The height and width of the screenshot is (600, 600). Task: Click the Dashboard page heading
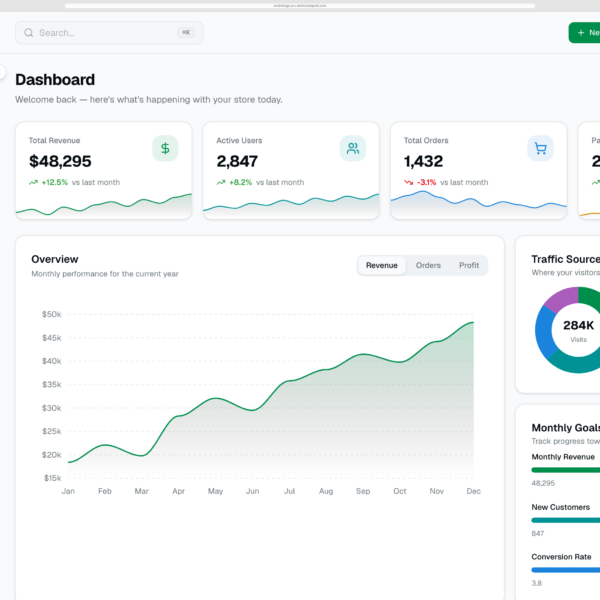click(55, 80)
